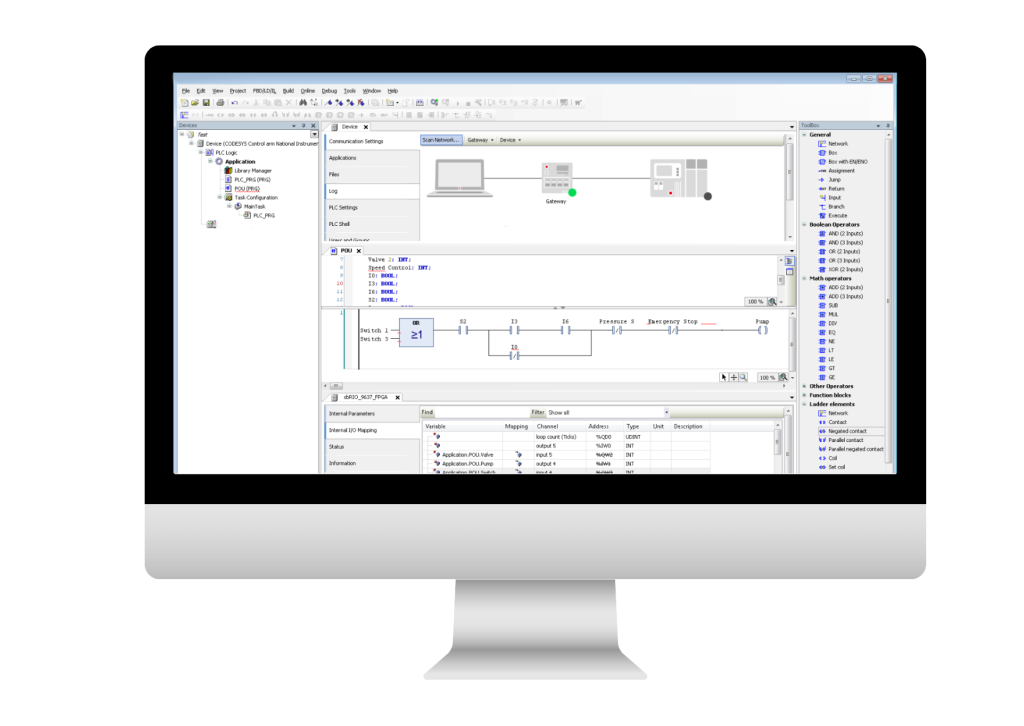Select Parallel contact ladder element
This screenshot has height=726, width=1024.
[x=841, y=440]
